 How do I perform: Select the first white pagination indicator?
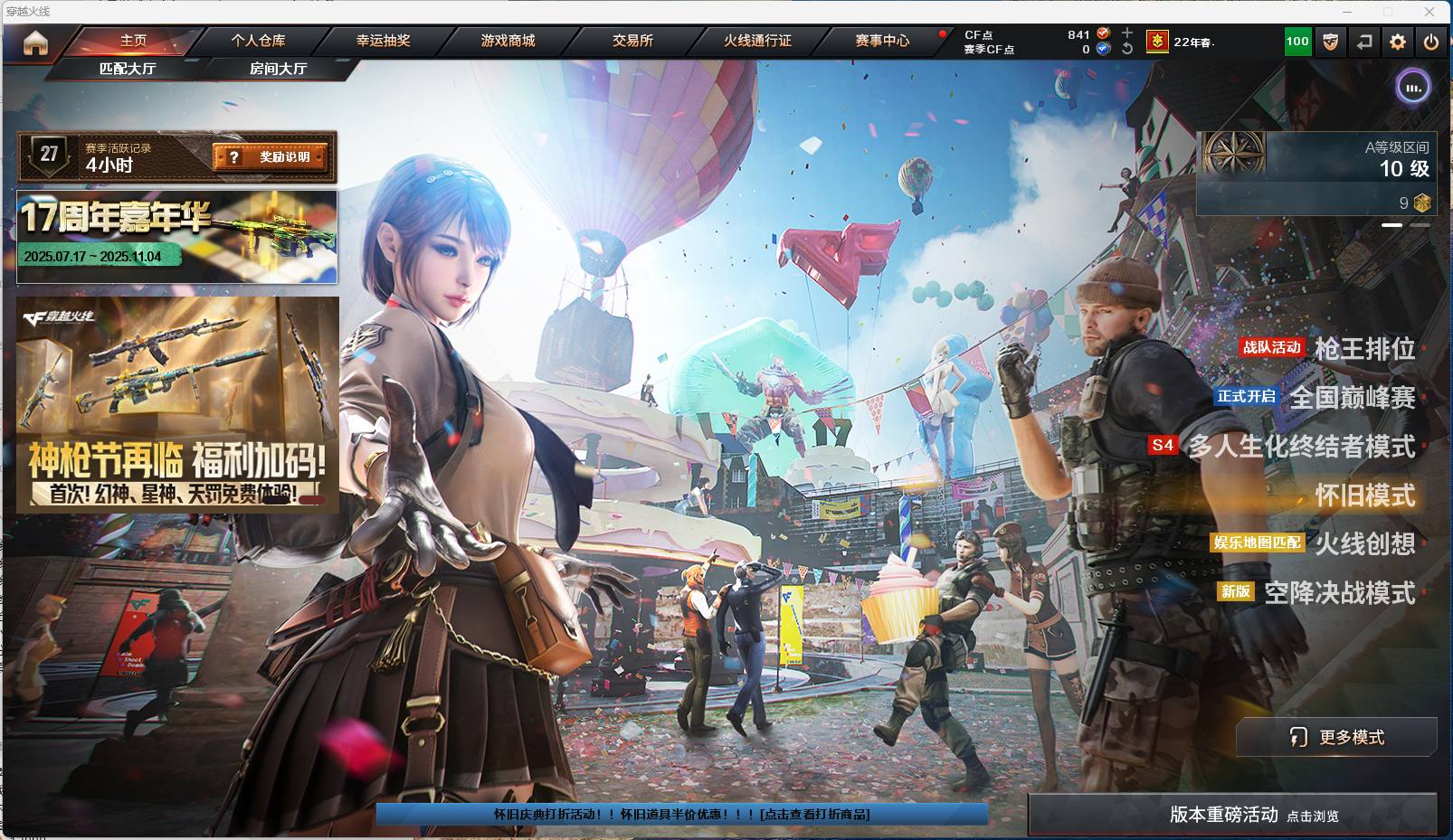click(x=1391, y=225)
